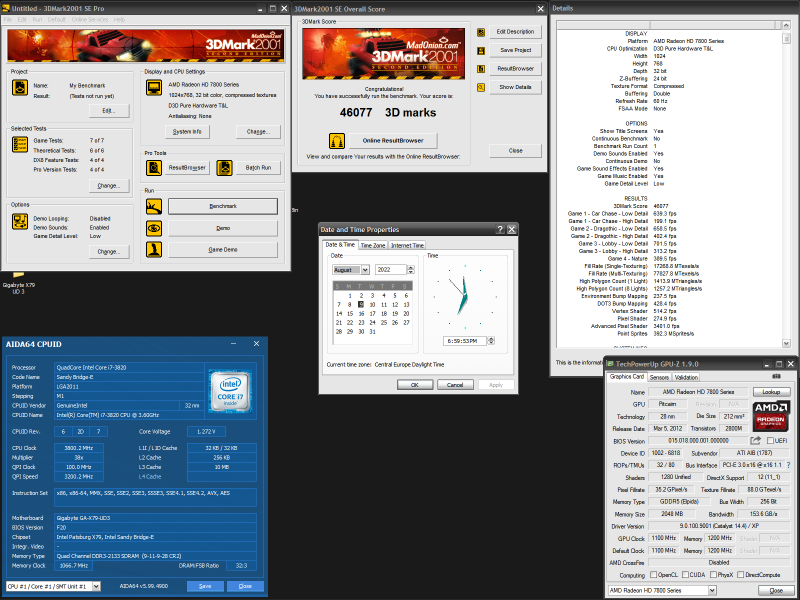
Task: Open the GPU selector dropdown in GPU-Z
Action: pos(712,590)
